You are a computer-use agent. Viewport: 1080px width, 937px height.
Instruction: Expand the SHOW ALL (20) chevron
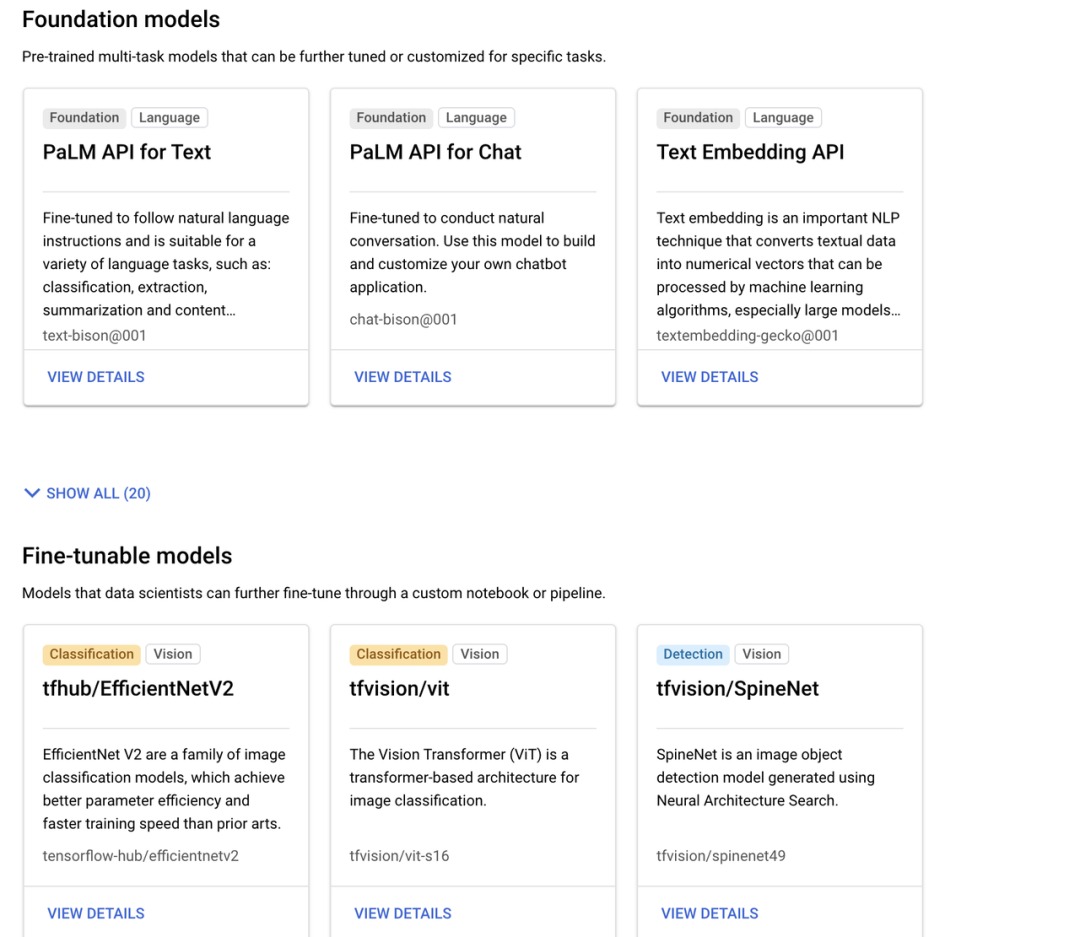pos(32,493)
